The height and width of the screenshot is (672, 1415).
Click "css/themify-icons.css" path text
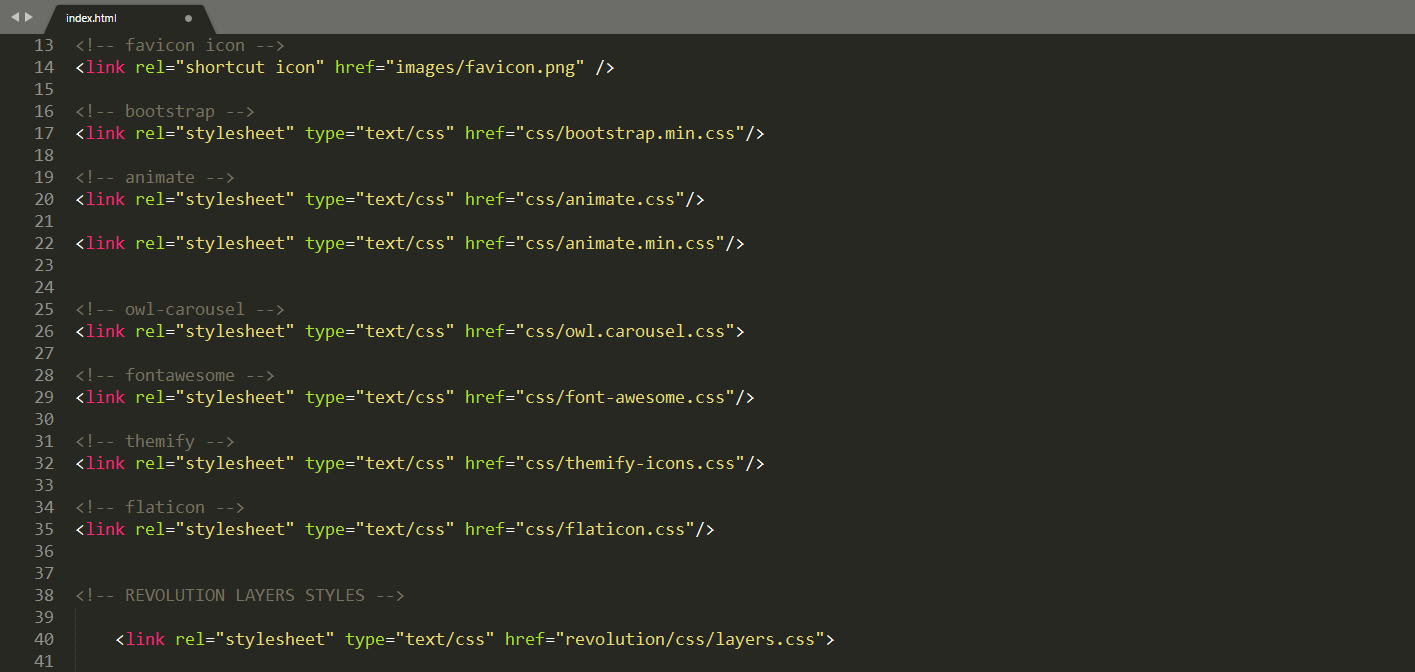(x=630, y=463)
